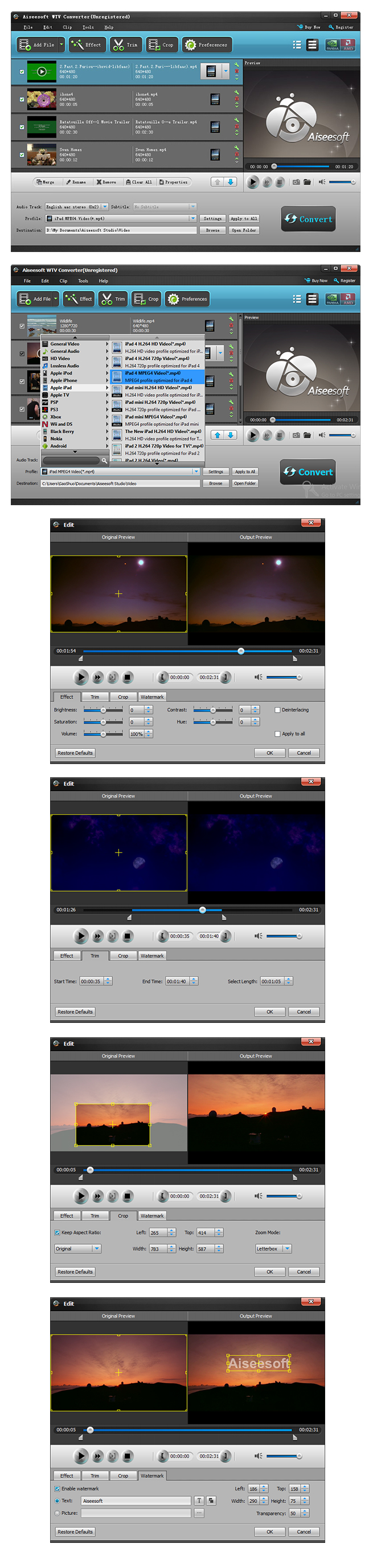The height and width of the screenshot is (1568, 373).
Task: Open the Original aspect ratio dropdown
Action: [x=78, y=1249]
